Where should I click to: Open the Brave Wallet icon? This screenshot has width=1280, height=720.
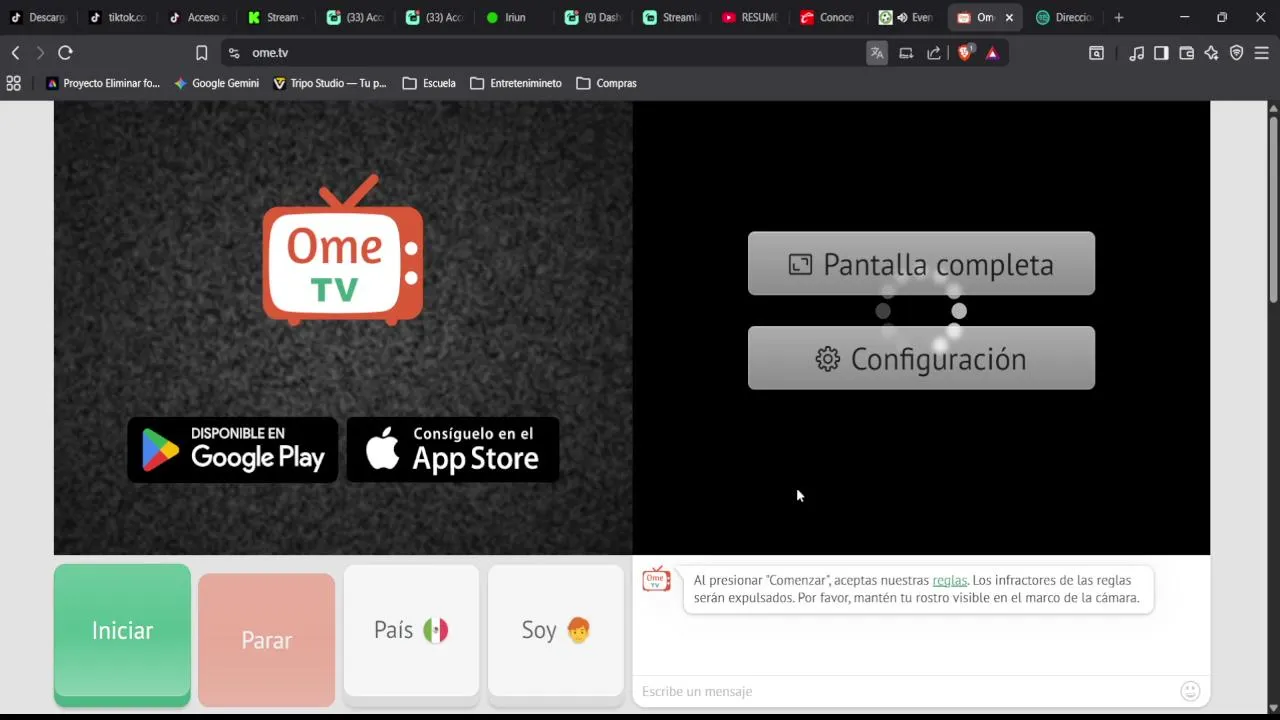click(x=1186, y=53)
